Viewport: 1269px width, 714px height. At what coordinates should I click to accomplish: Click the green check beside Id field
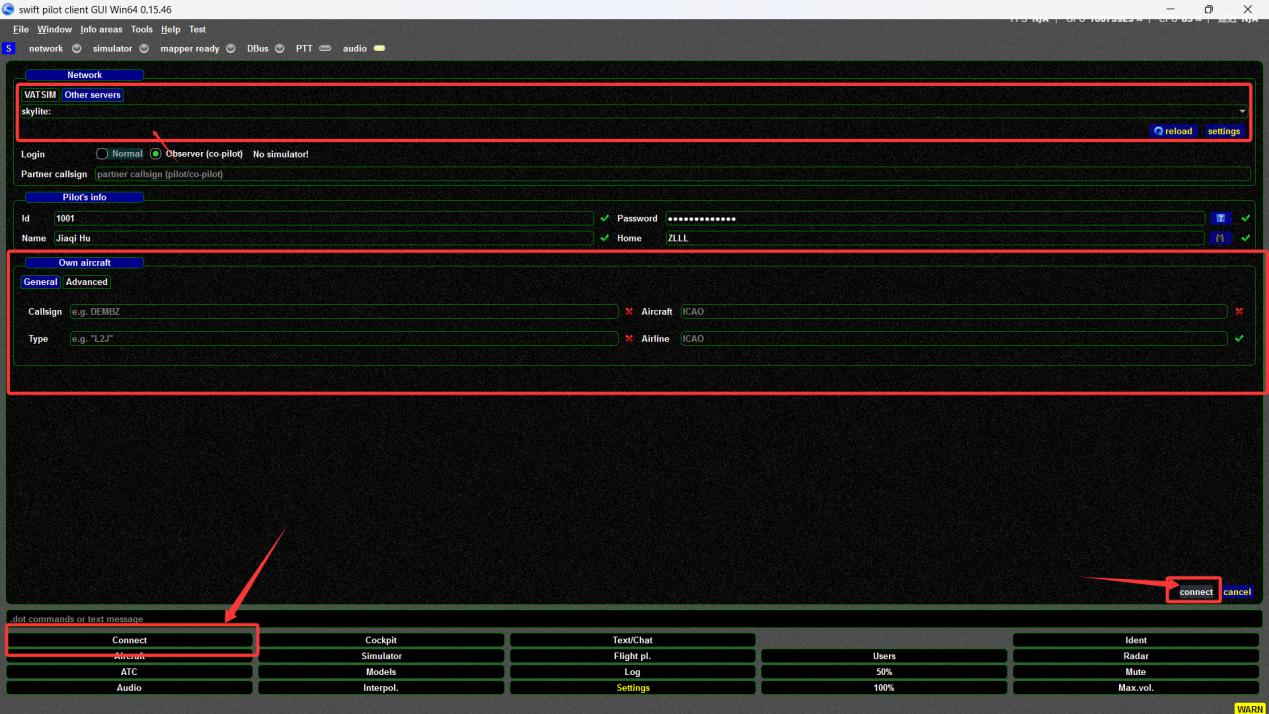click(604, 218)
